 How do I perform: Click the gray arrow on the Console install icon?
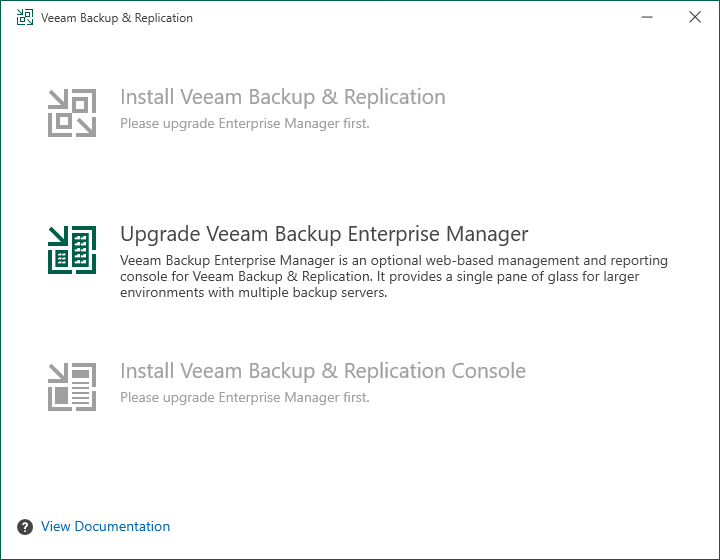[x=58, y=373]
